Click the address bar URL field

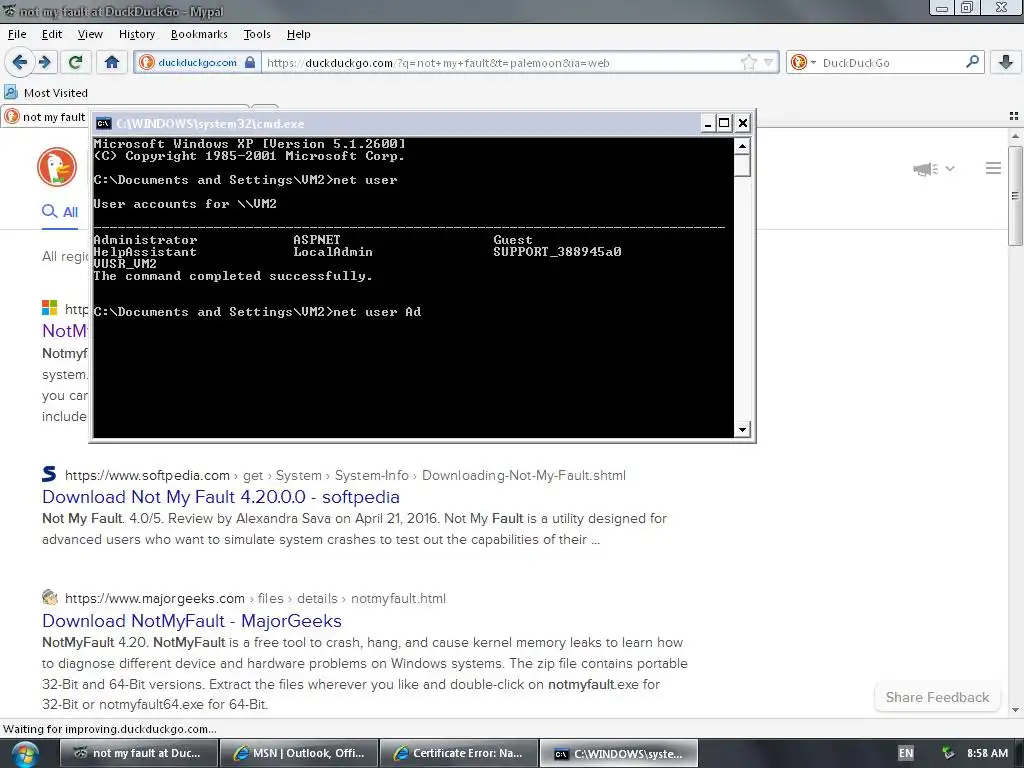[x=500, y=63]
